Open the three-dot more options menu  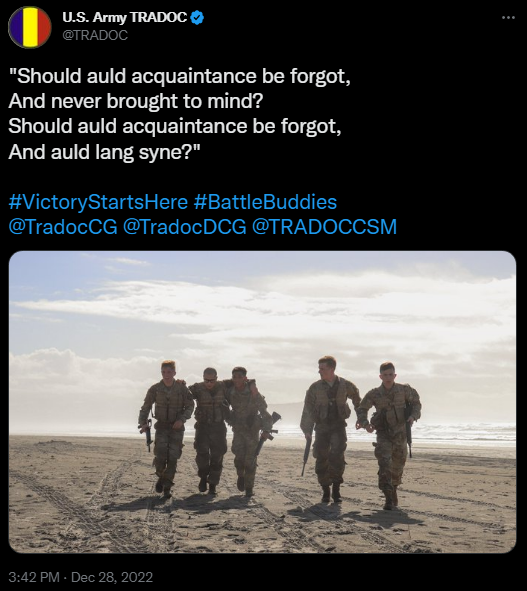point(508,17)
